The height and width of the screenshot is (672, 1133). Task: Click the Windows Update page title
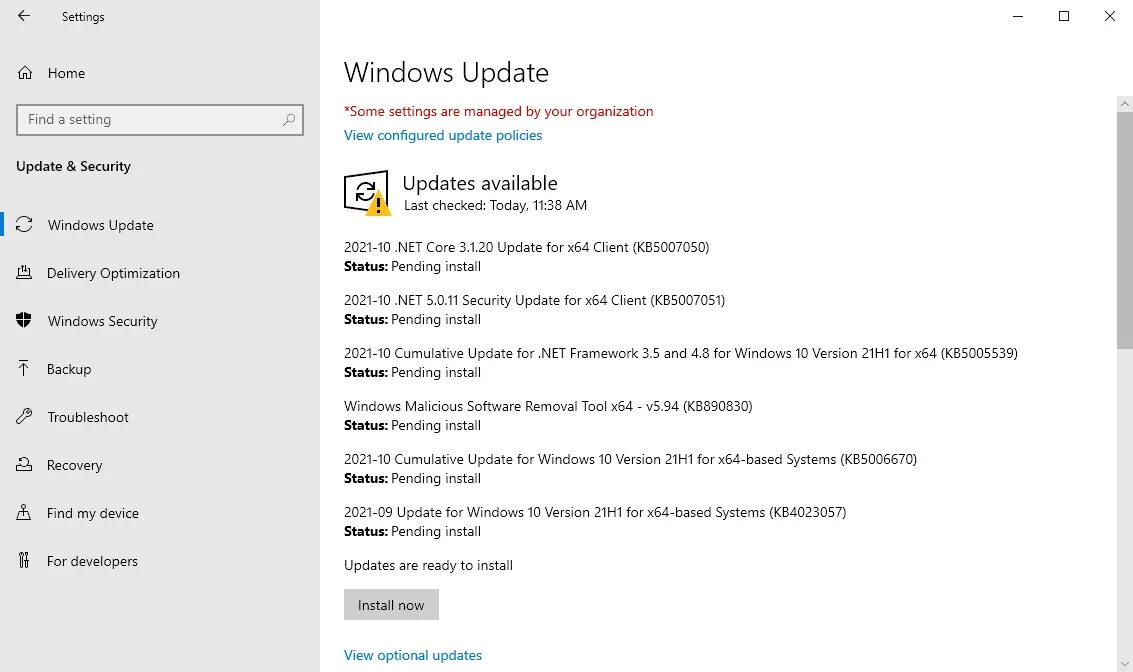pyautogui.click(x=447, y=73)
